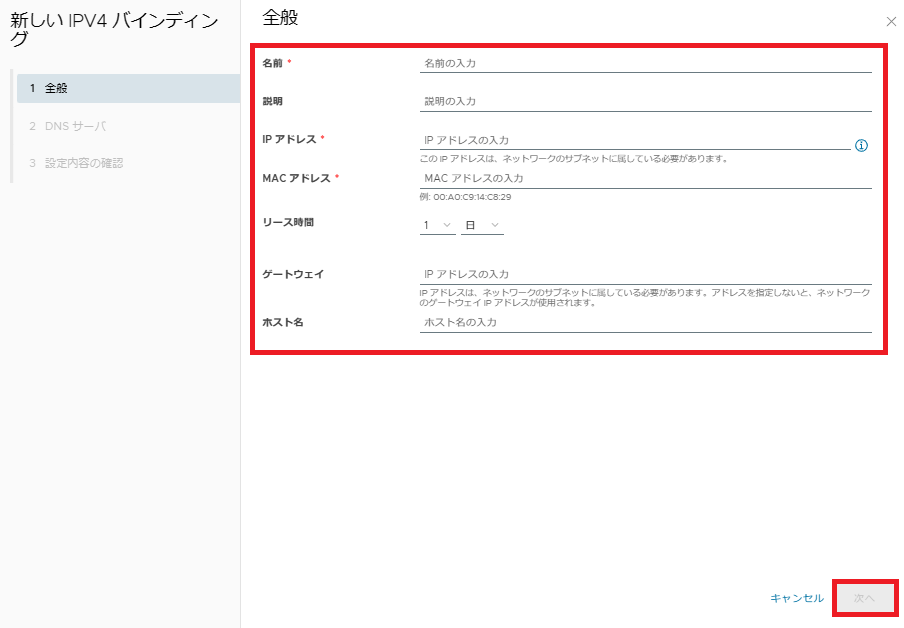The height and width of the screenshot is (628, 904).
Task: Click the 次へ button
Action: 864,599
